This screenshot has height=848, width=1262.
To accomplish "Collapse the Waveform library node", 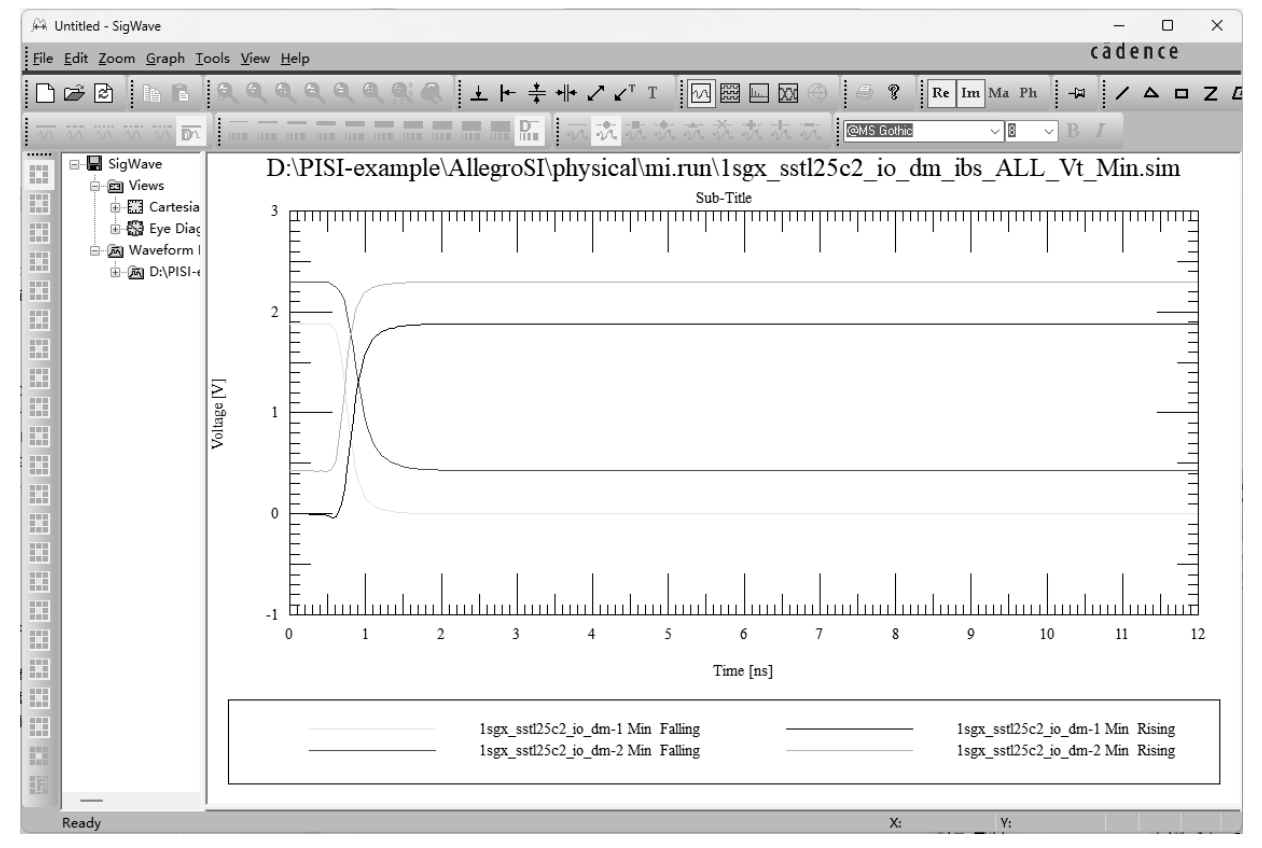I will pyautogui.click(x=96, y=252).
